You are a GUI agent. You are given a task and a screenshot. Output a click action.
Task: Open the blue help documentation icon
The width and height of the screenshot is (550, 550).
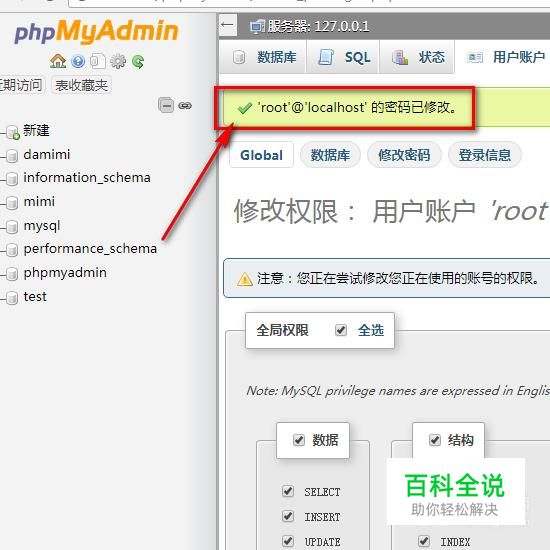pos(78,61)
